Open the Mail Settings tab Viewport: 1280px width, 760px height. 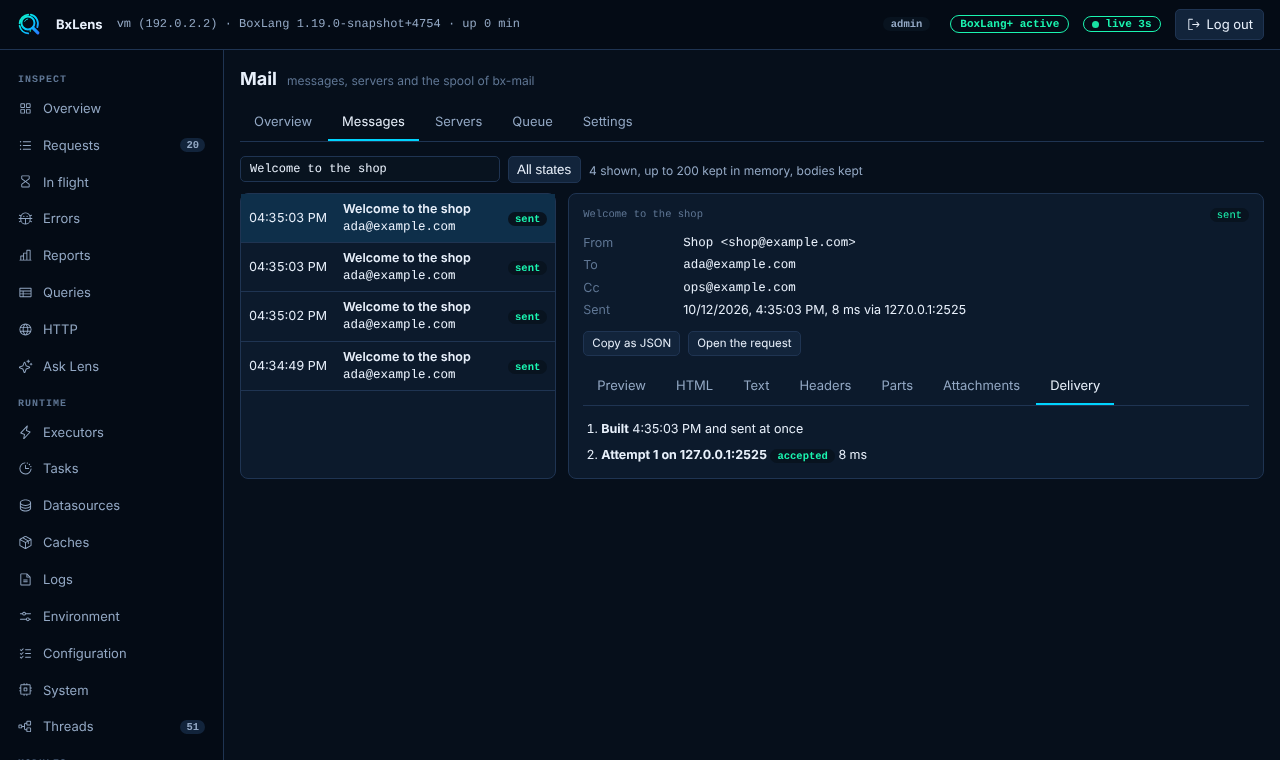608,121
